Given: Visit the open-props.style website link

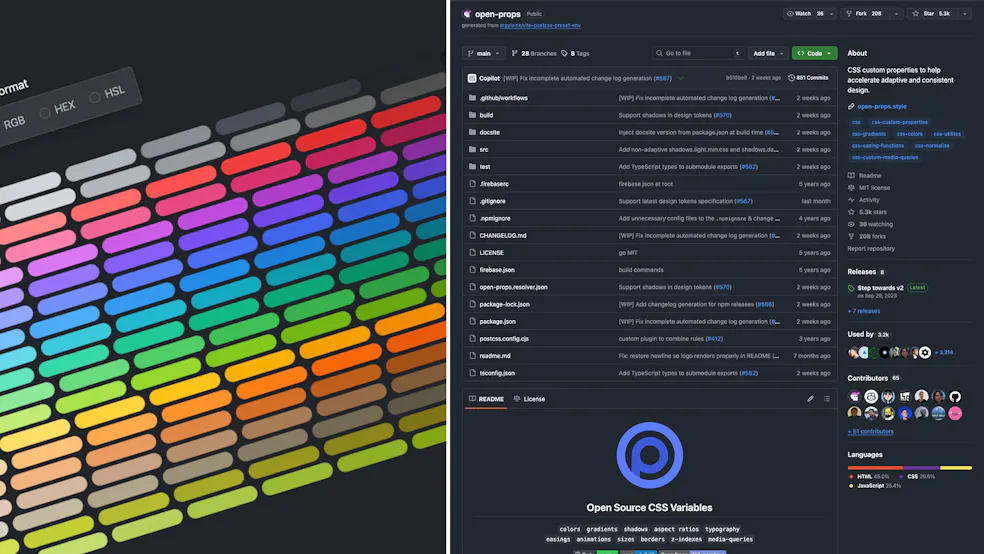Looking at the screenshot, I should tap(882, 107).
